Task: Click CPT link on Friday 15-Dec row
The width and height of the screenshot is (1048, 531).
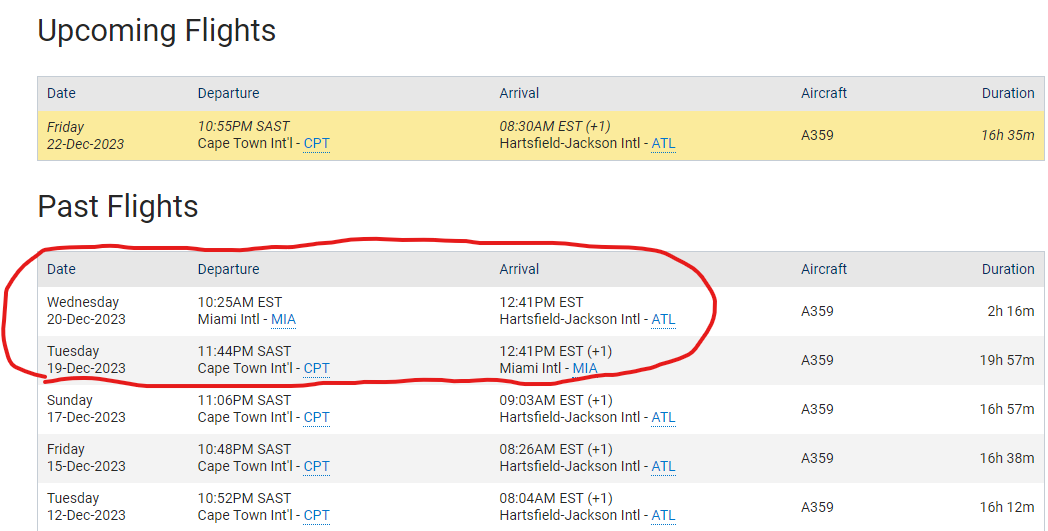Action: tap(316, 467)
